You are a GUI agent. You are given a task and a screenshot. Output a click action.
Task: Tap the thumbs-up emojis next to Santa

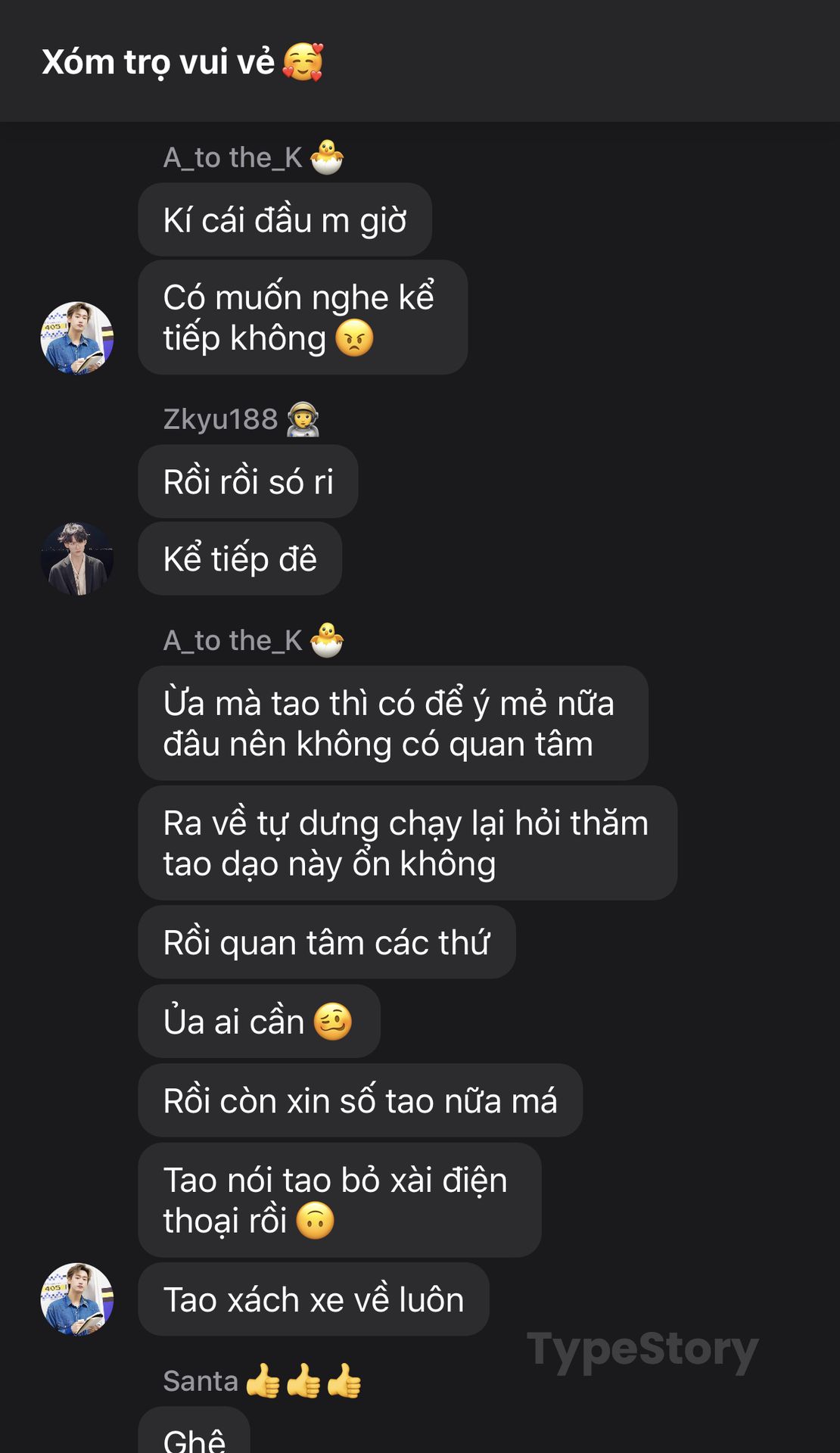(303, 1380)
